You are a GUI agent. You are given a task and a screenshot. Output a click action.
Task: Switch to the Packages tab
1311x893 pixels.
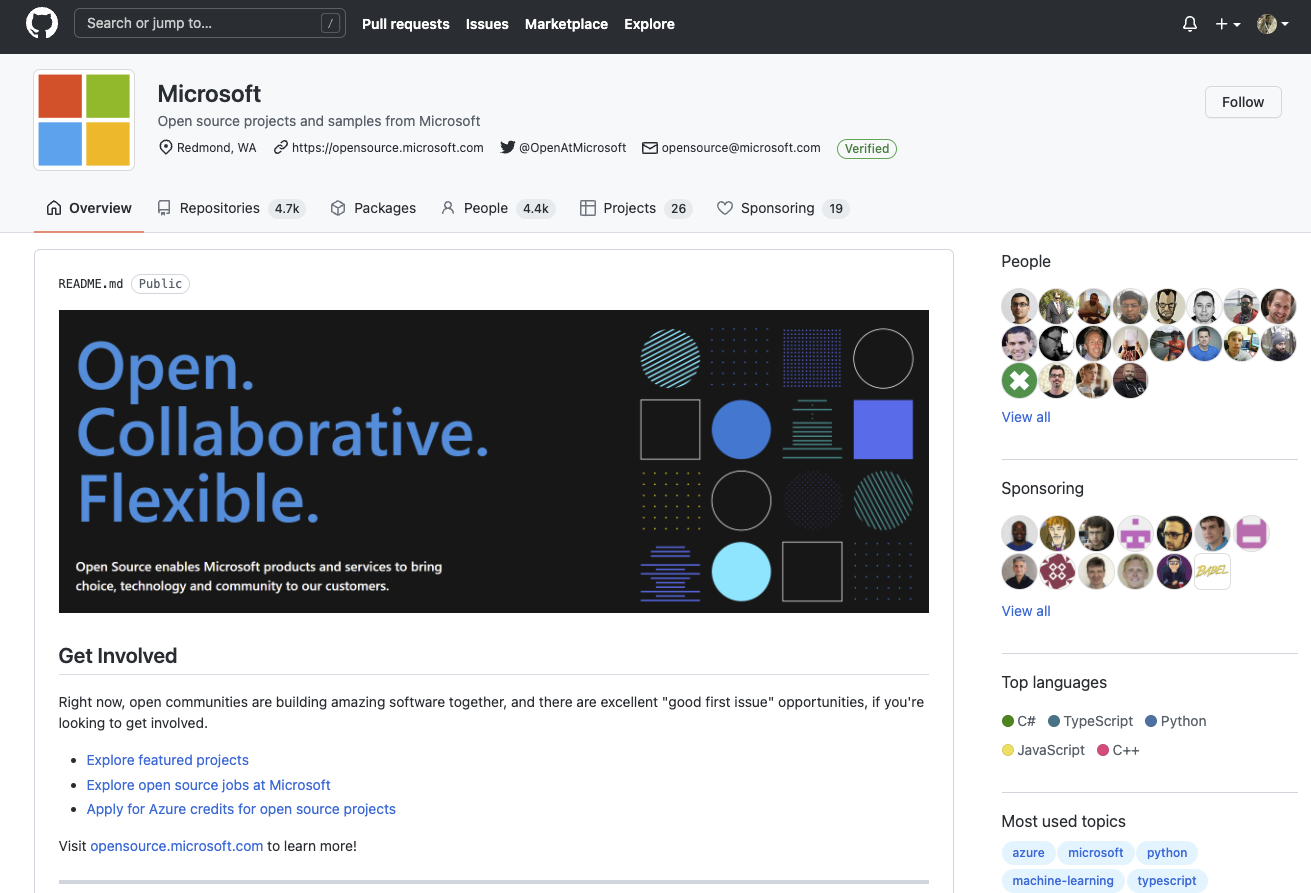pos(373,208)
